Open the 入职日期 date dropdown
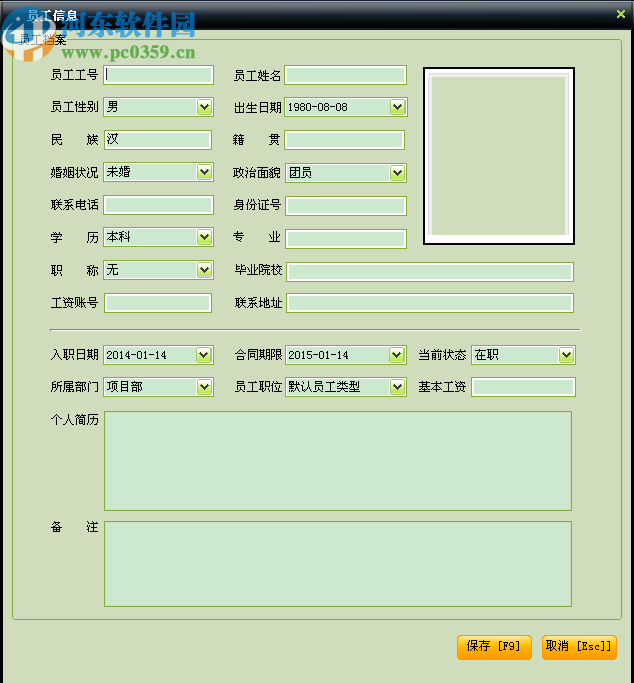Screen dimensions: 634x683 (204, 355)
